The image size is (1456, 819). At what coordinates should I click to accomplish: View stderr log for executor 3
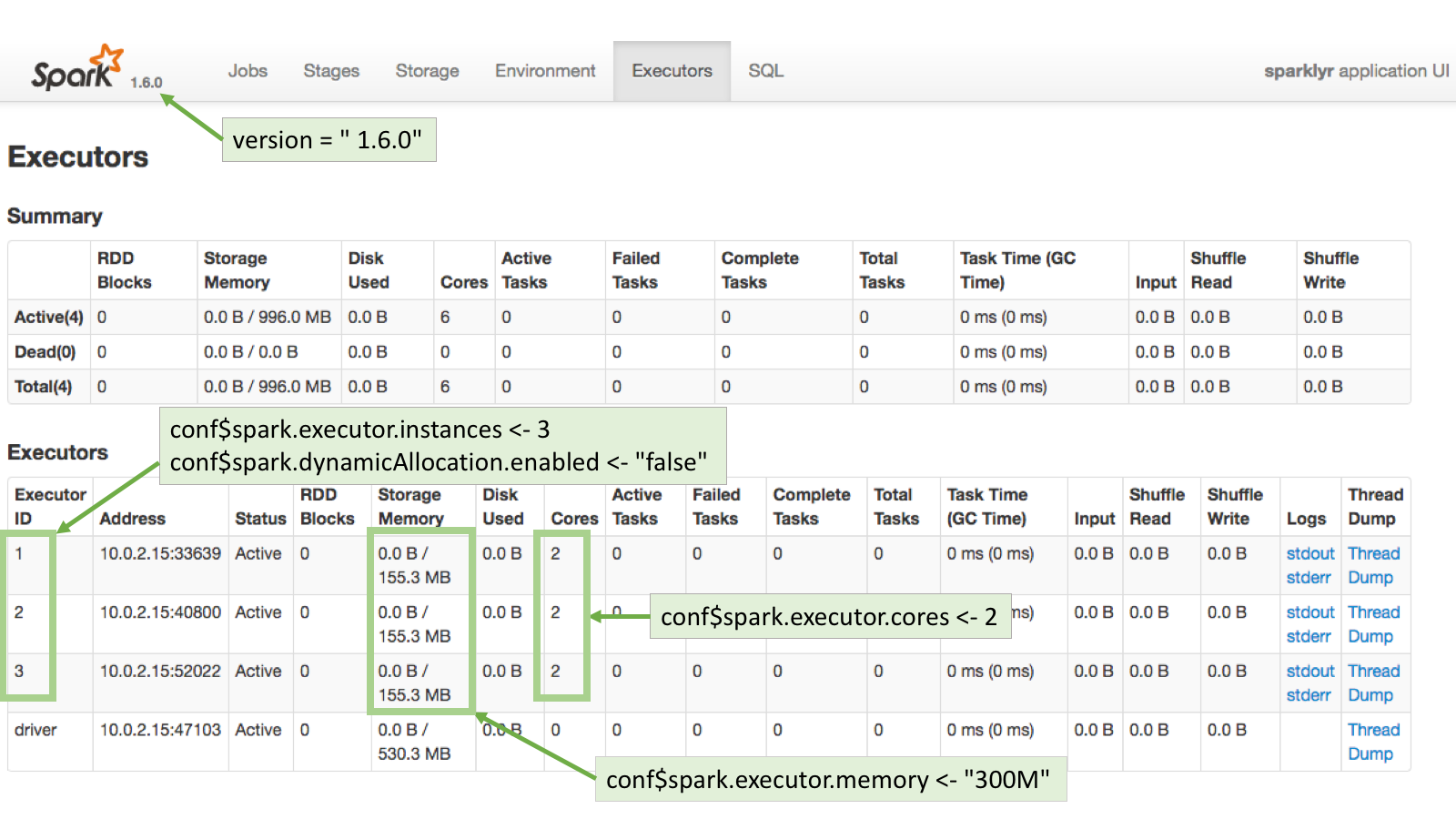pyautogui.click(x=1308, y=695)
